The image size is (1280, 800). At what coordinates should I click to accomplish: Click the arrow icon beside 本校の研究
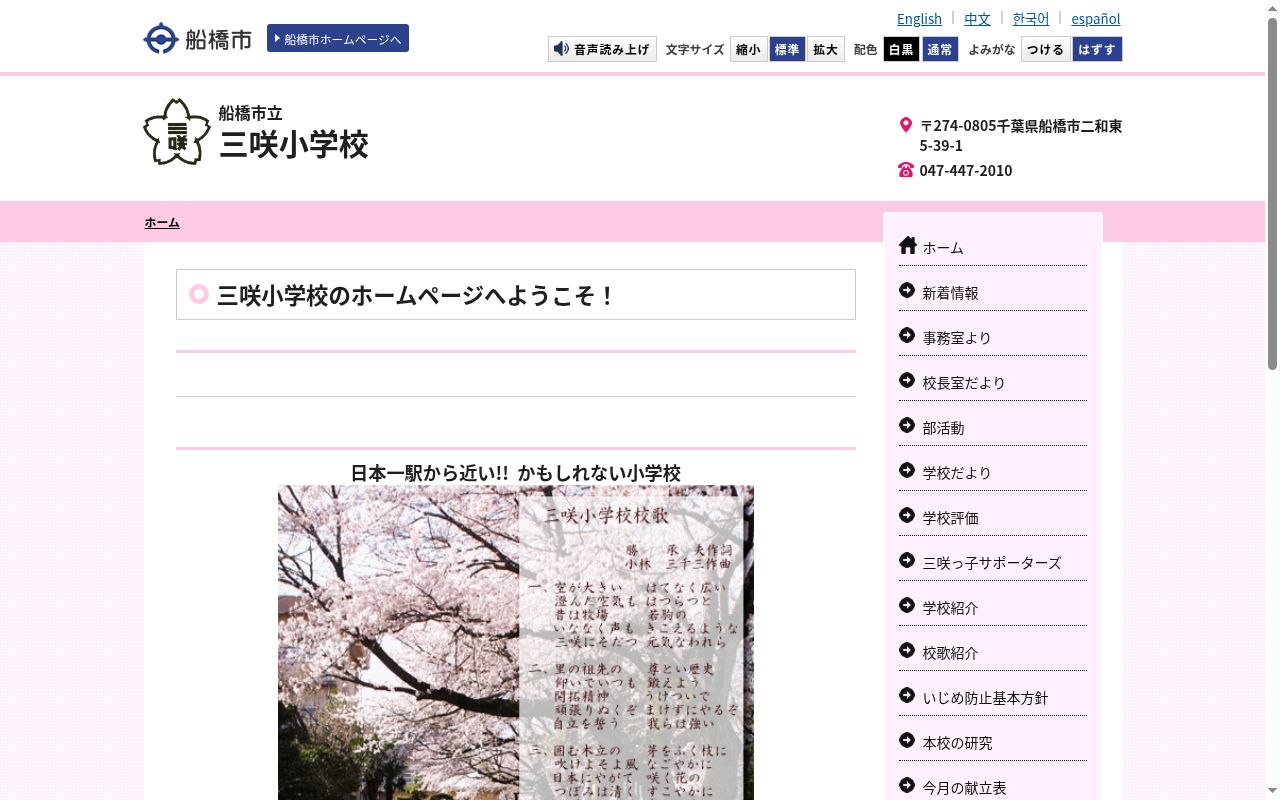(x=907, y=740)
